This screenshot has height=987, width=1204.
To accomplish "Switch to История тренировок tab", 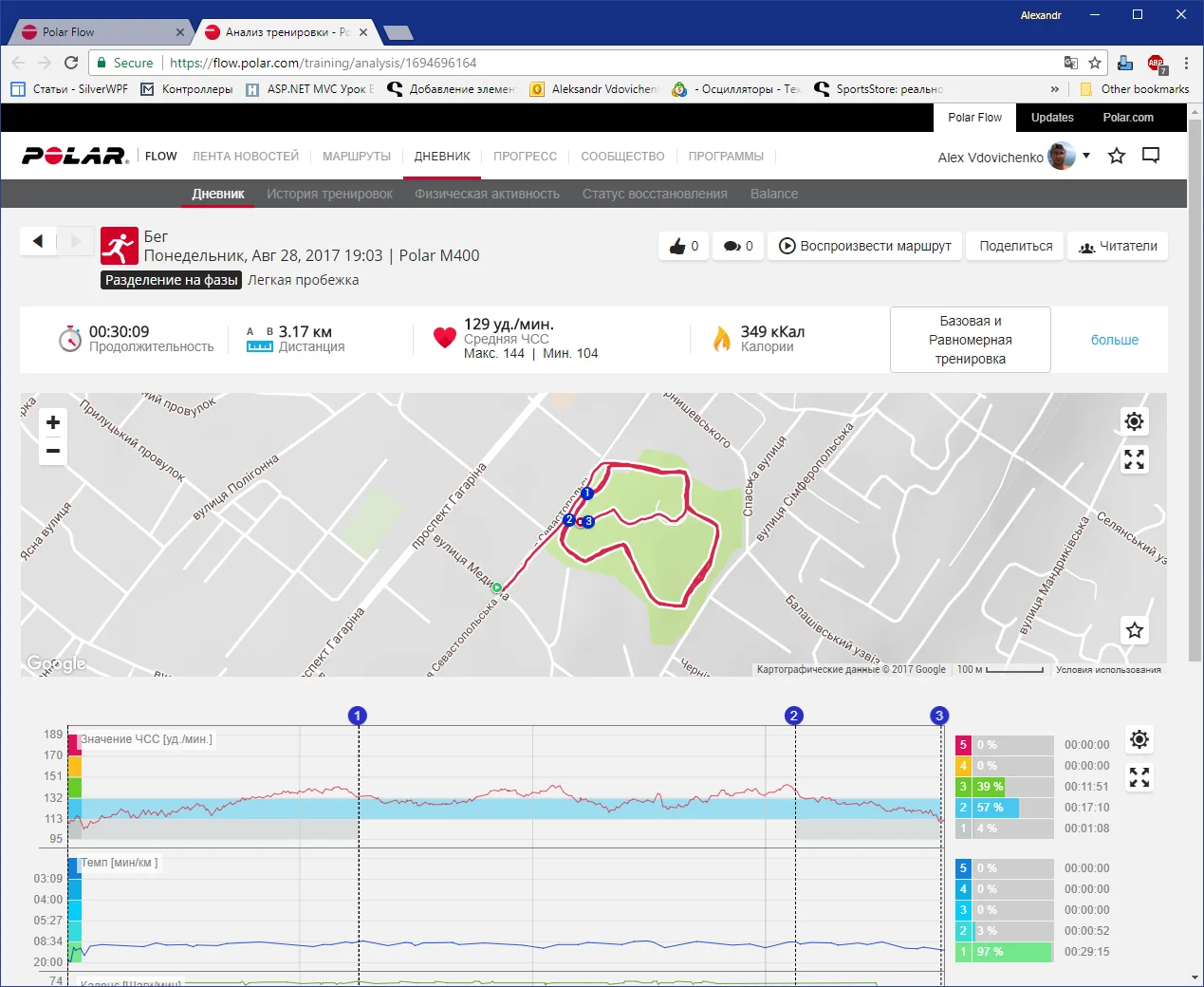I will point(329,194).
